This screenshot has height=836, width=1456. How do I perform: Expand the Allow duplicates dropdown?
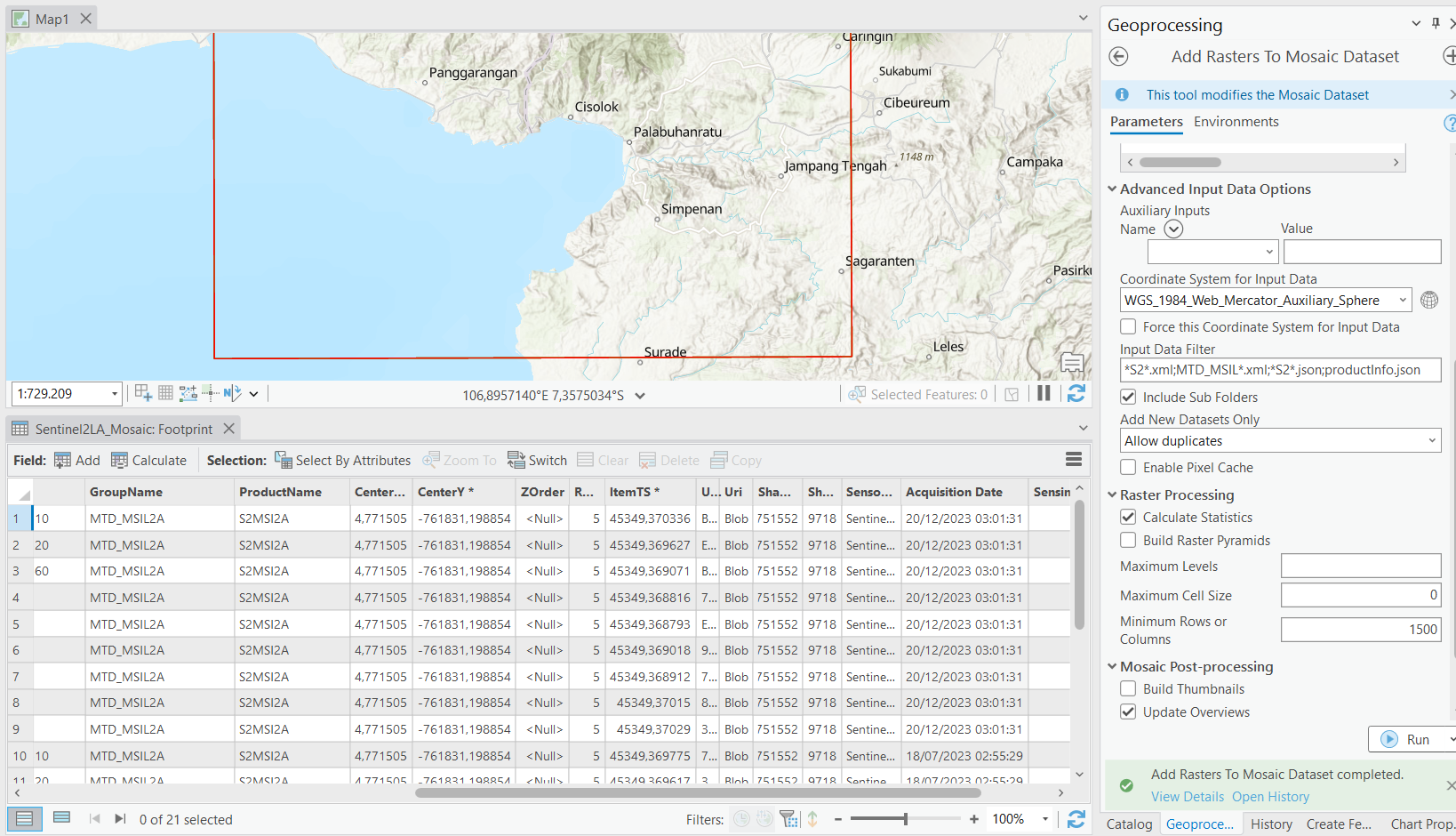tap(1431, 441)
